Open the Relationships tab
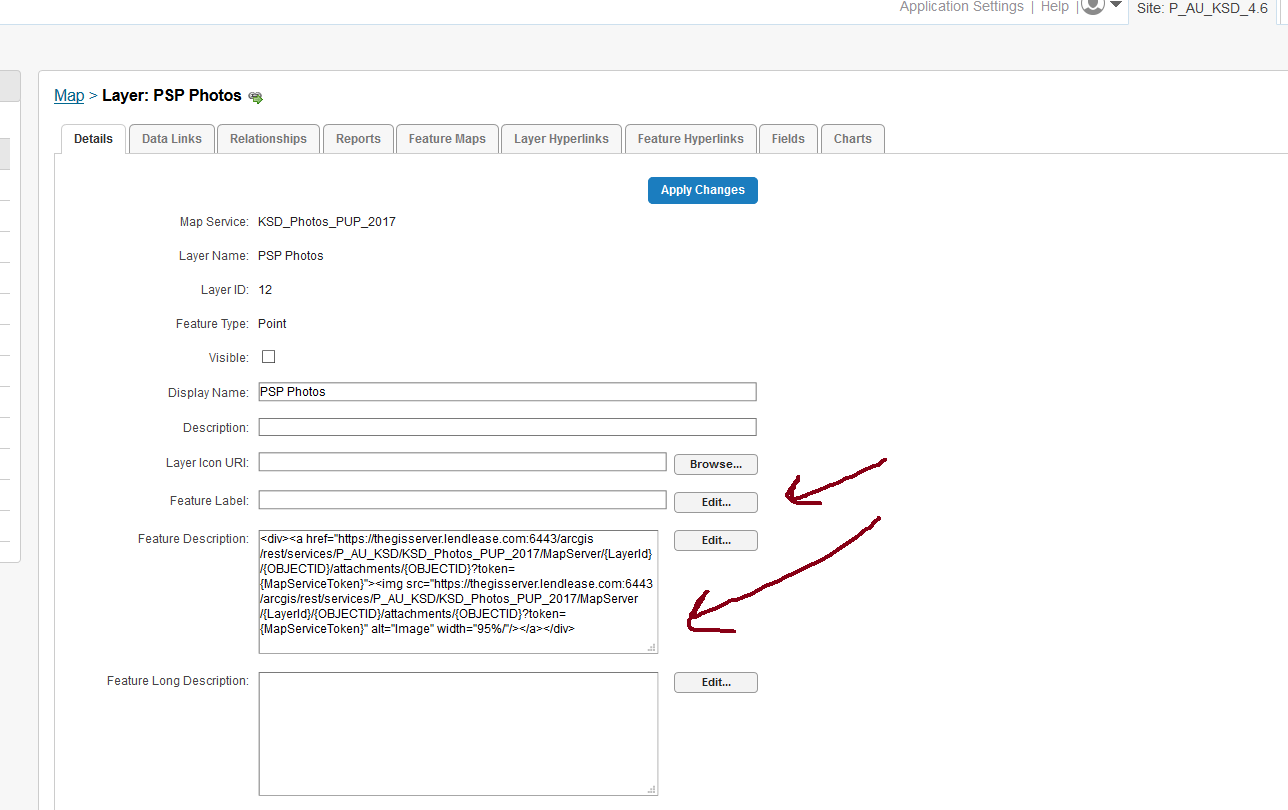This screenshot has height=810, width=1288. click(268, 139)
